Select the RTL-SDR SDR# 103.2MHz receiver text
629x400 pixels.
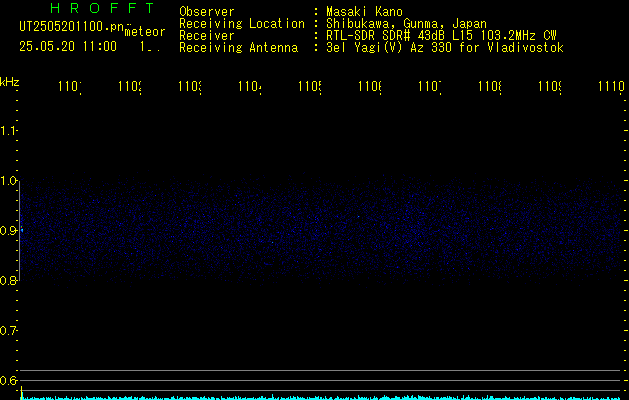441,36
